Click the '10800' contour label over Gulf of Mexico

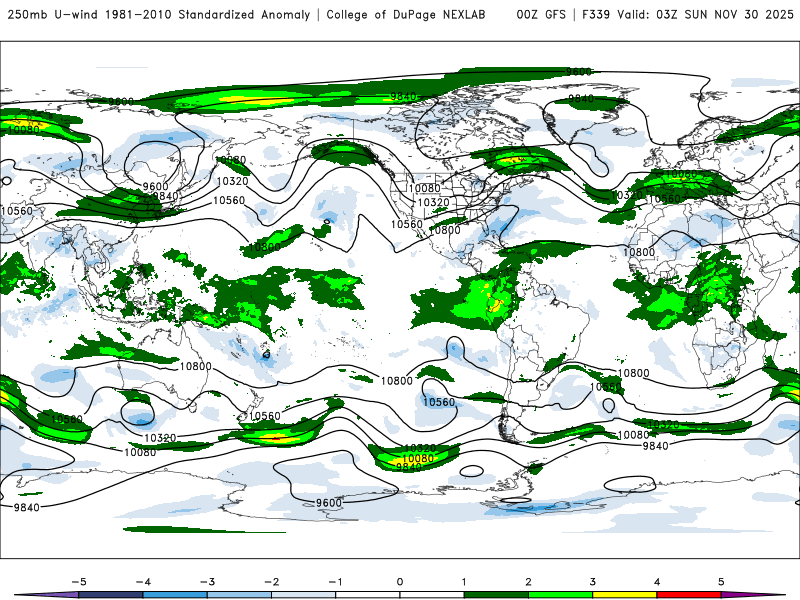(444, 230)
